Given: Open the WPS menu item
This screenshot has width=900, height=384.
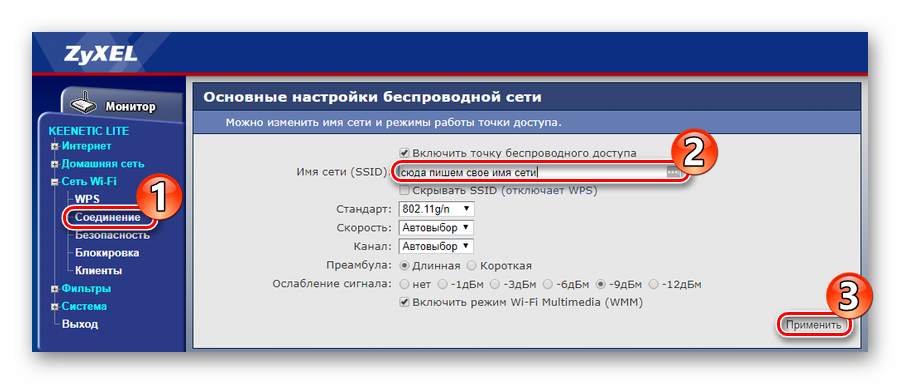Looking at the screenshot, I should (x=87, y=199).
